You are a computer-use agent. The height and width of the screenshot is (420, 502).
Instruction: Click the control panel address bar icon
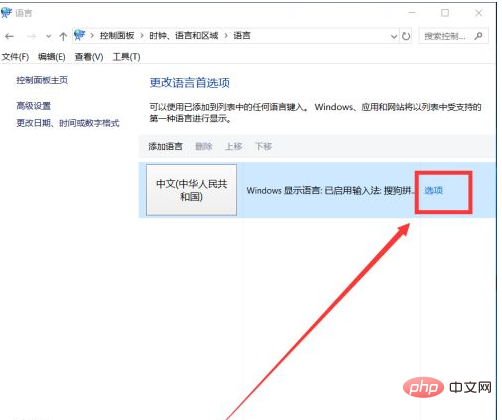click(x=80, y=35)
